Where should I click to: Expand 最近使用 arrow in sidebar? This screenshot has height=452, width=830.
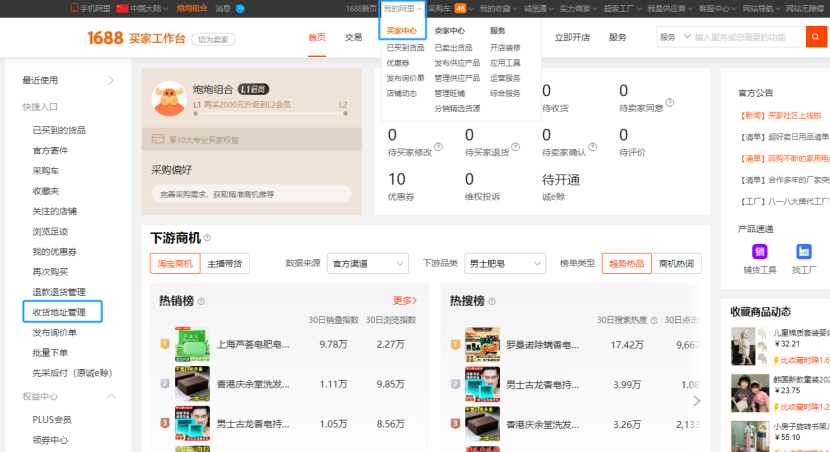[x=111, y=80]
